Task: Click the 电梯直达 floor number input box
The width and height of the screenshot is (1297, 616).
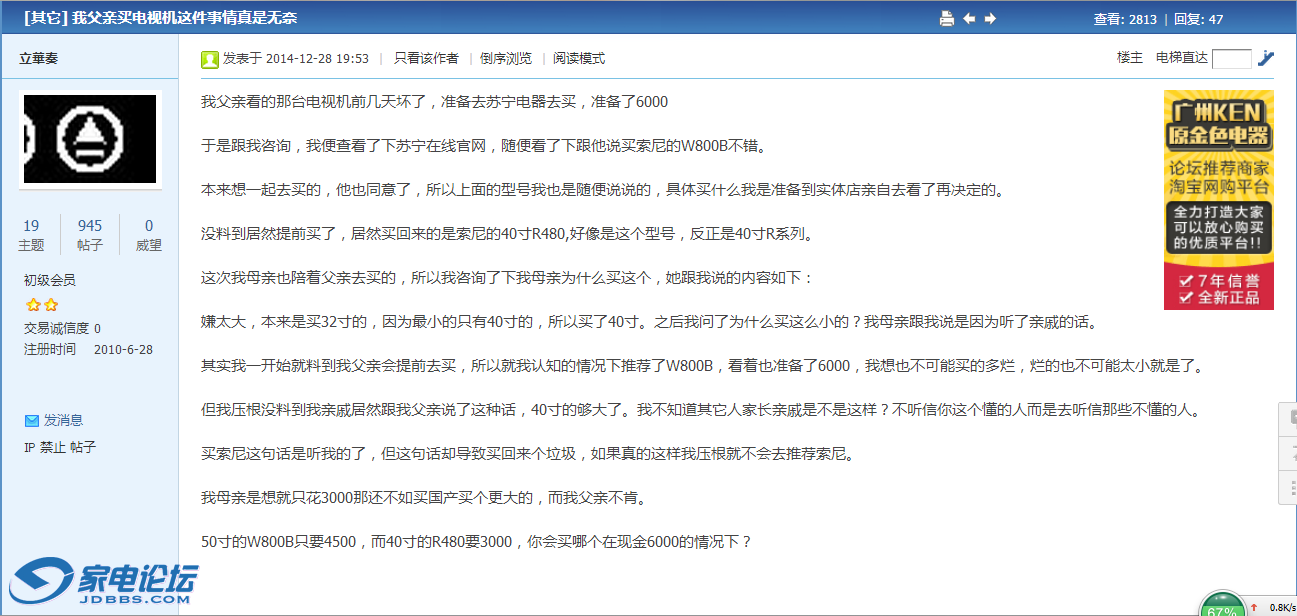Action: (x=1231, y=59)
